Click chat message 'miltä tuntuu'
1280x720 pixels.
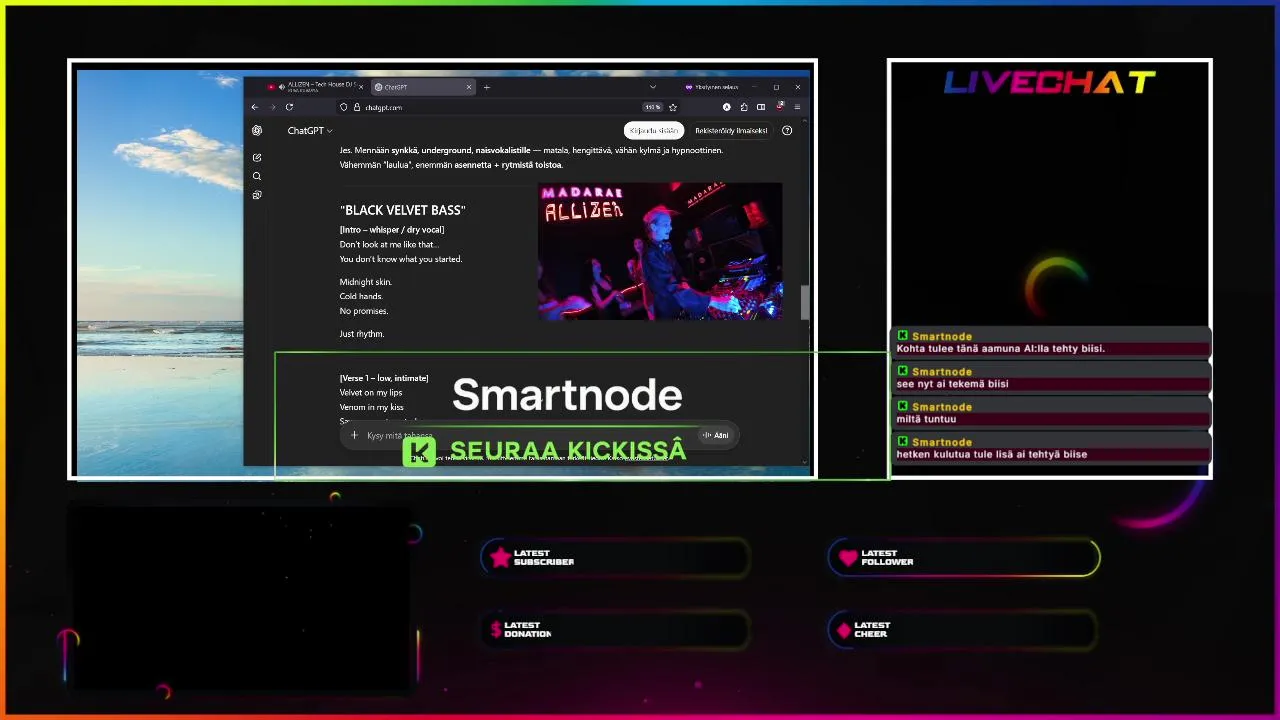coord(927,419)
